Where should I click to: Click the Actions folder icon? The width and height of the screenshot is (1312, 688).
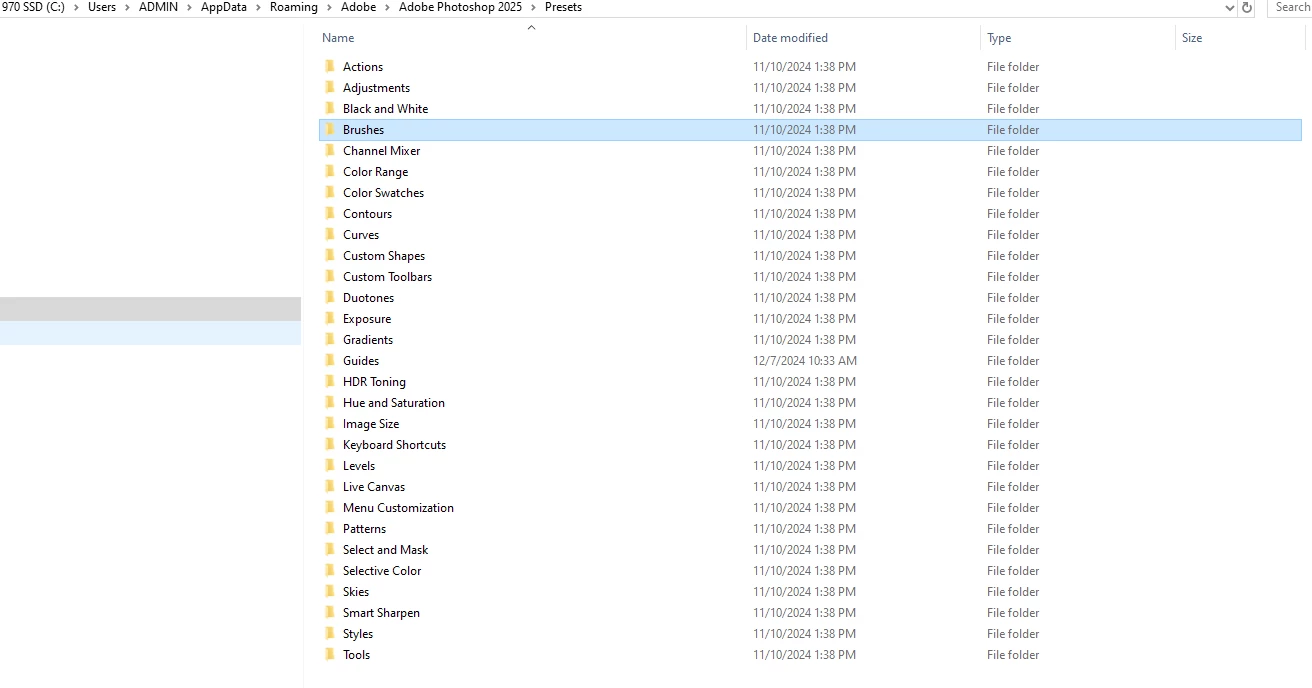pyautogui.click(x=330, y=67)
